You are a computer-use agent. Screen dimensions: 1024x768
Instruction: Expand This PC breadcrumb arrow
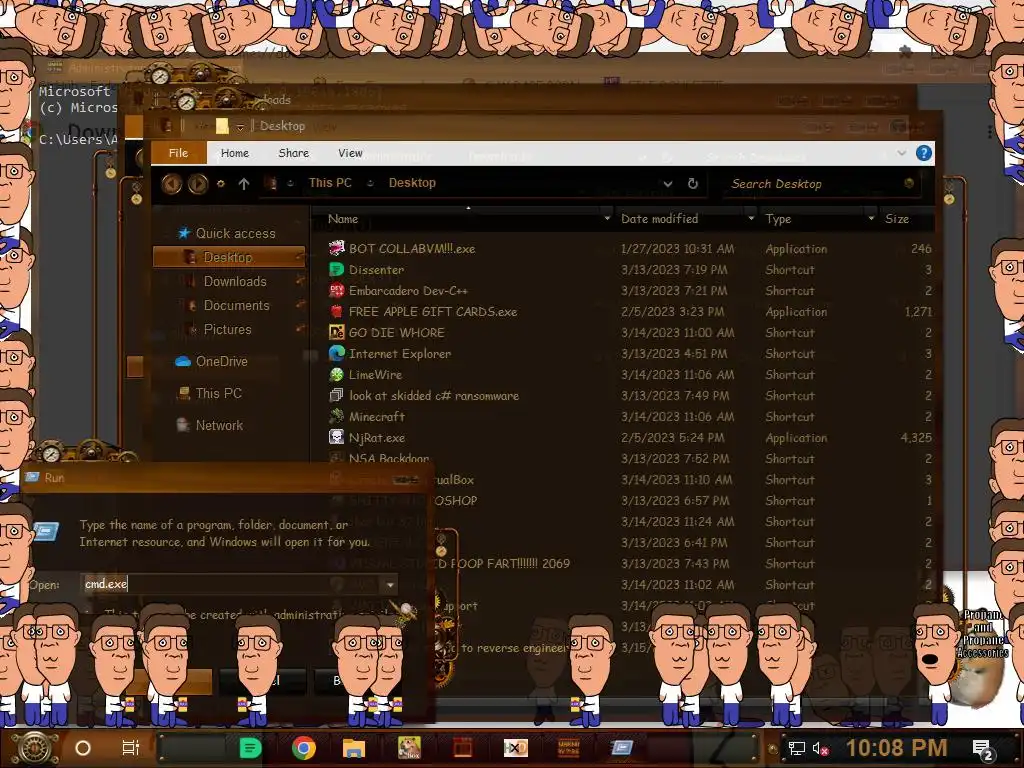coord(370,184)
